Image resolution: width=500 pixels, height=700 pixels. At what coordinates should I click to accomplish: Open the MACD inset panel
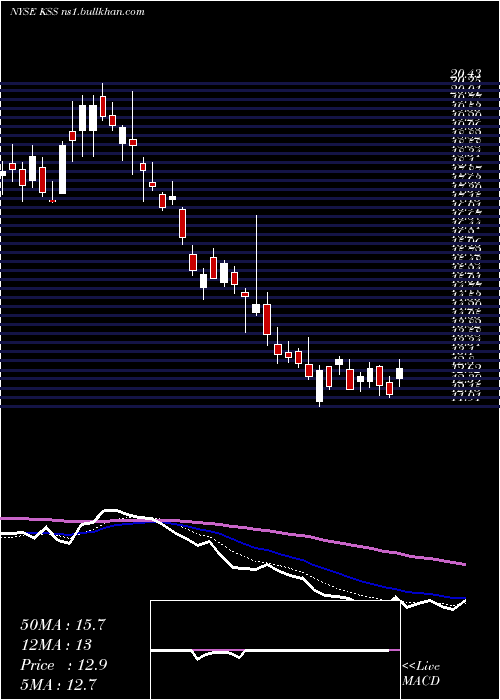pyautogui.click(x=275, y=650)
